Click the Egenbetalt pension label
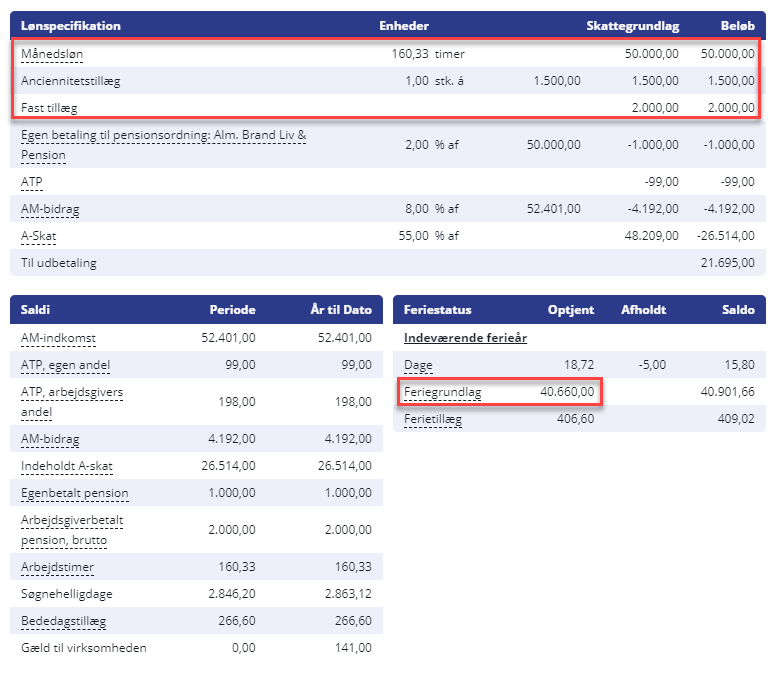772x680 pixels. point(74,493)
